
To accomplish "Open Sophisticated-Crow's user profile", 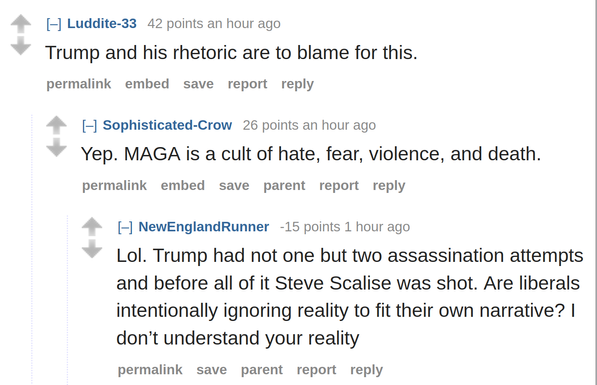I will pyautogui.click(x=167, y=125).
